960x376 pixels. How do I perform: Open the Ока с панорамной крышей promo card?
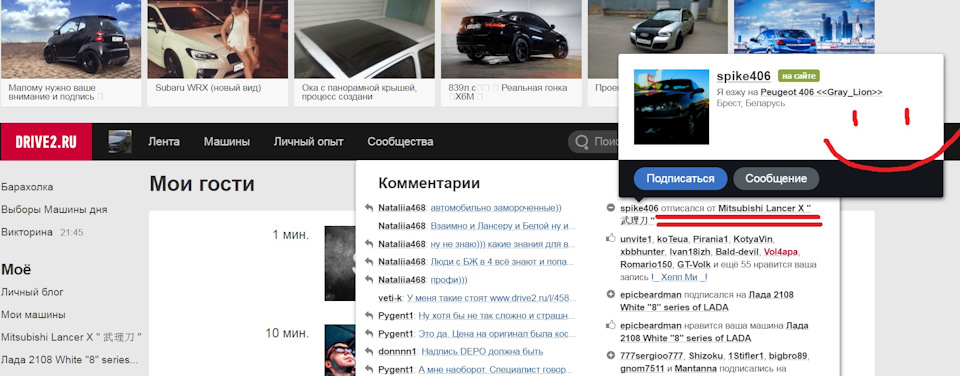point(364,53)
